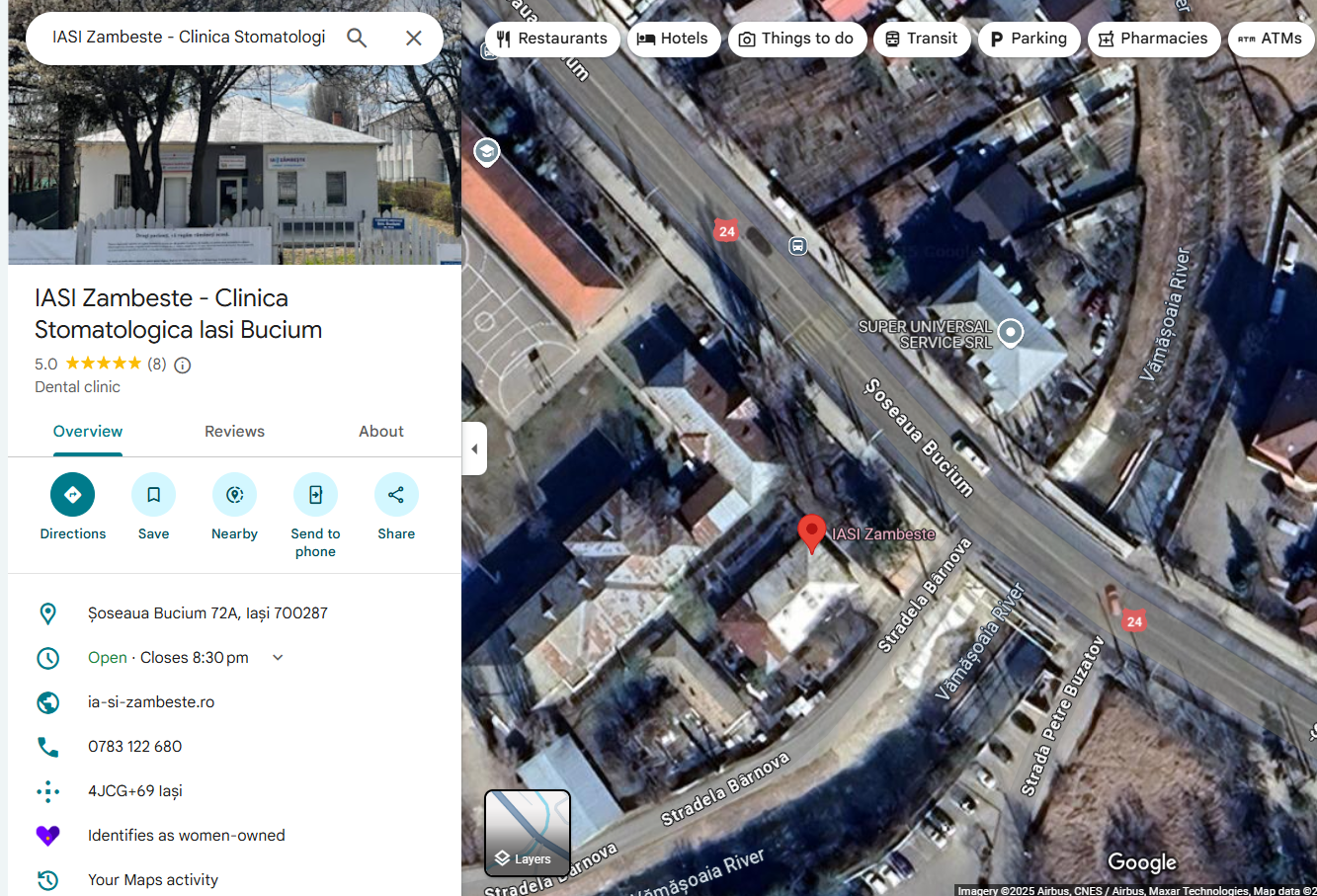Viewport: 1317px width, 896px height.
Task: Toggle the Pharmacies filter chip
Action: [x=1153, y=39]
